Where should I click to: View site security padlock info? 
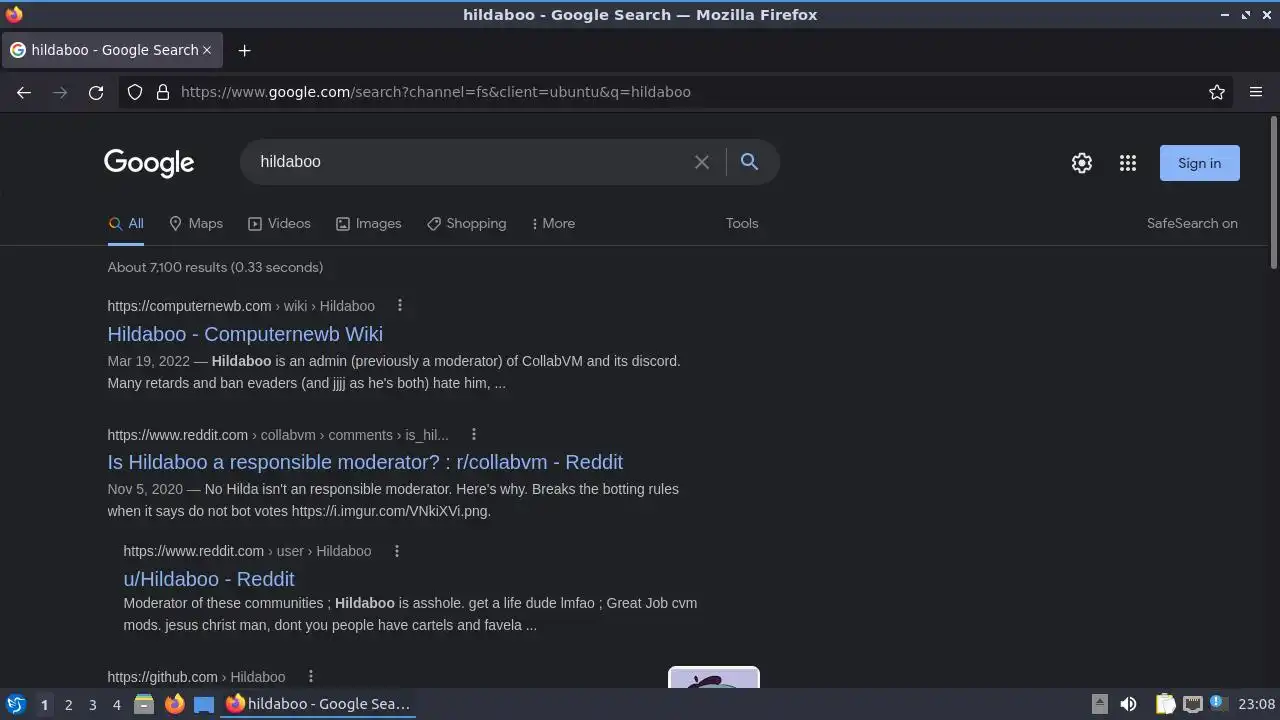(163, 92)
